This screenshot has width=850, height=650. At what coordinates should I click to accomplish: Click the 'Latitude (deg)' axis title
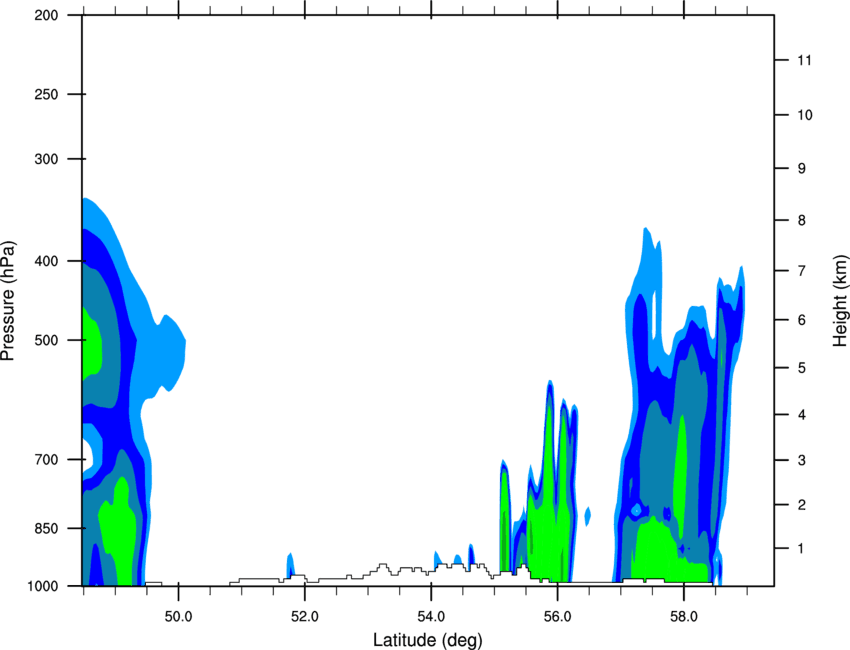click(x=428, y=640)
